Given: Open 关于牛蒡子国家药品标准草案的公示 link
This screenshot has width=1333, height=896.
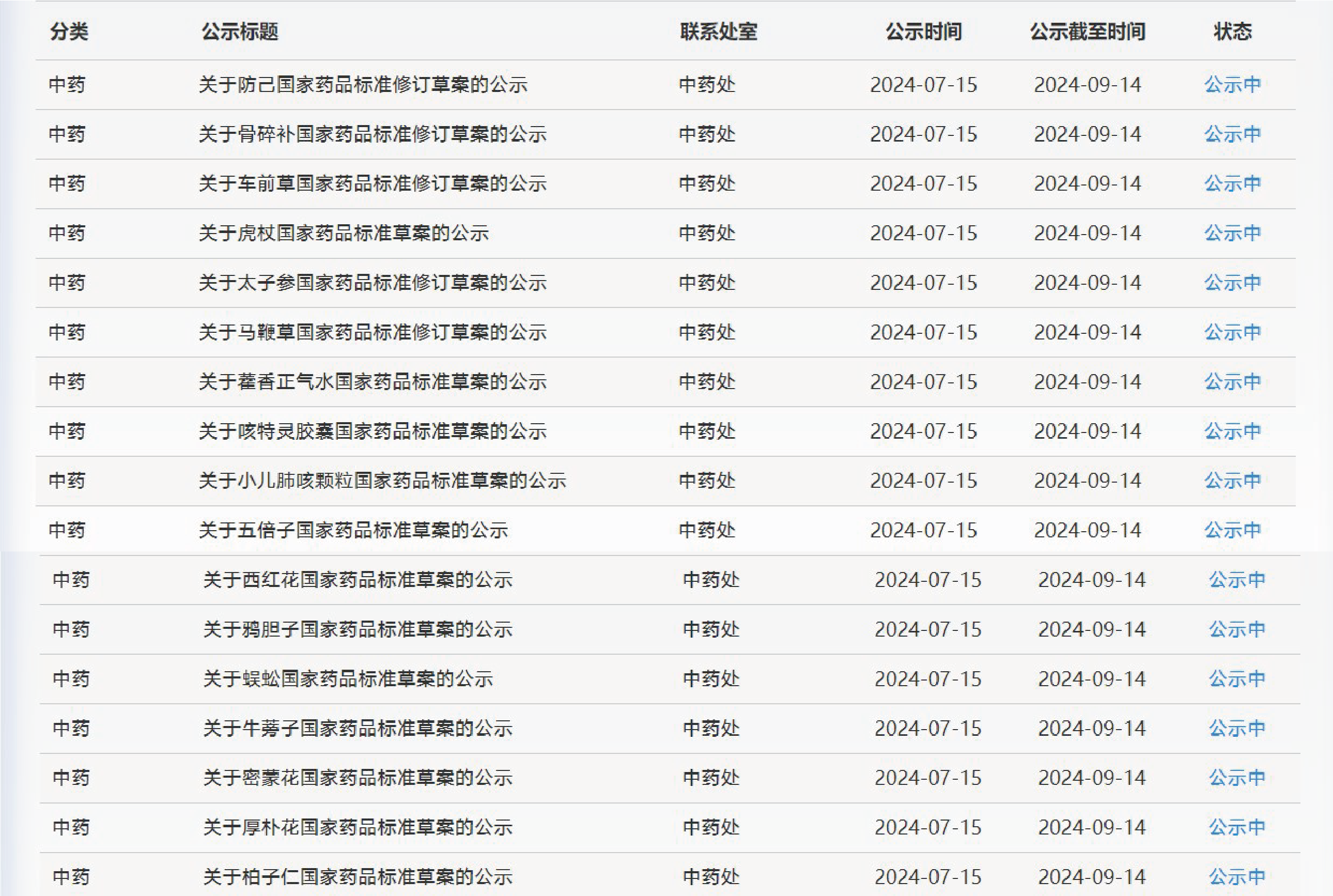Looking at the screenshot, I should [x=358, y=729].
